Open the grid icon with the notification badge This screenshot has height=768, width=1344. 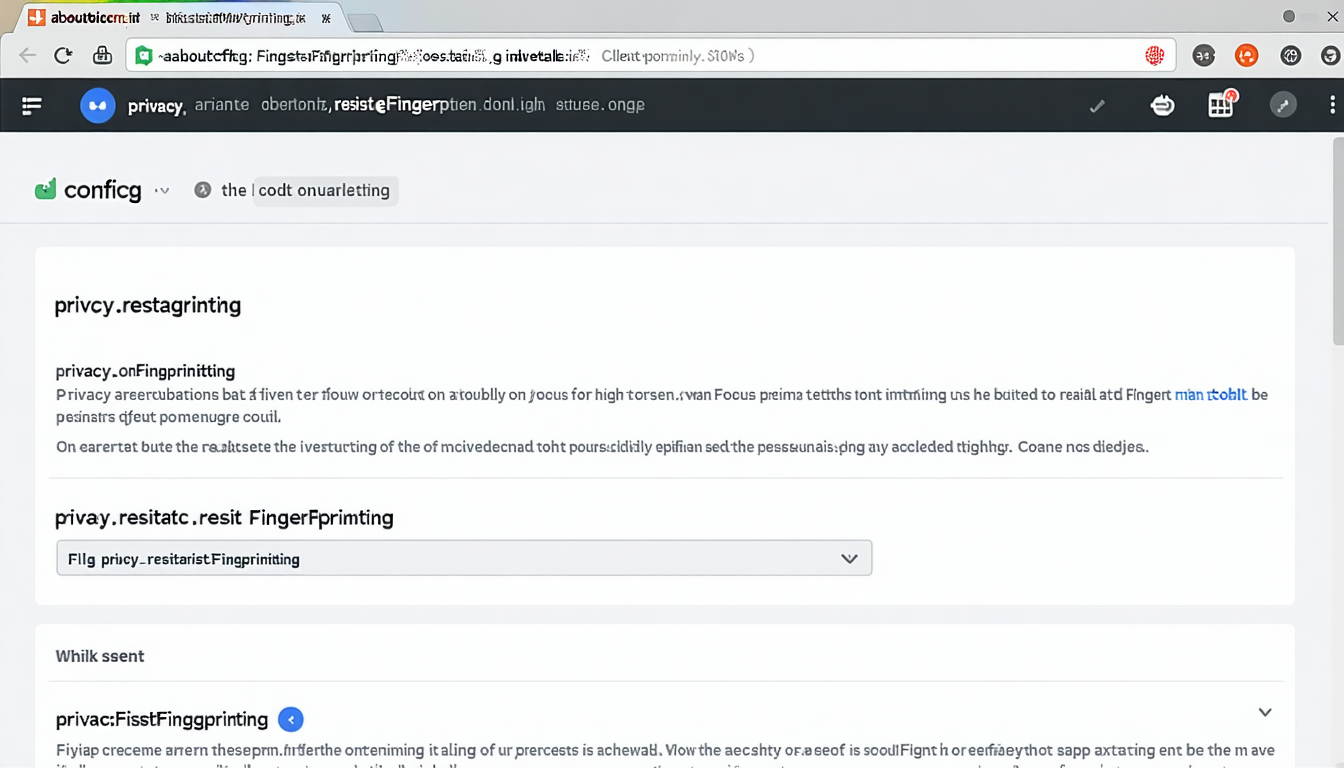tap(1221, 104)
